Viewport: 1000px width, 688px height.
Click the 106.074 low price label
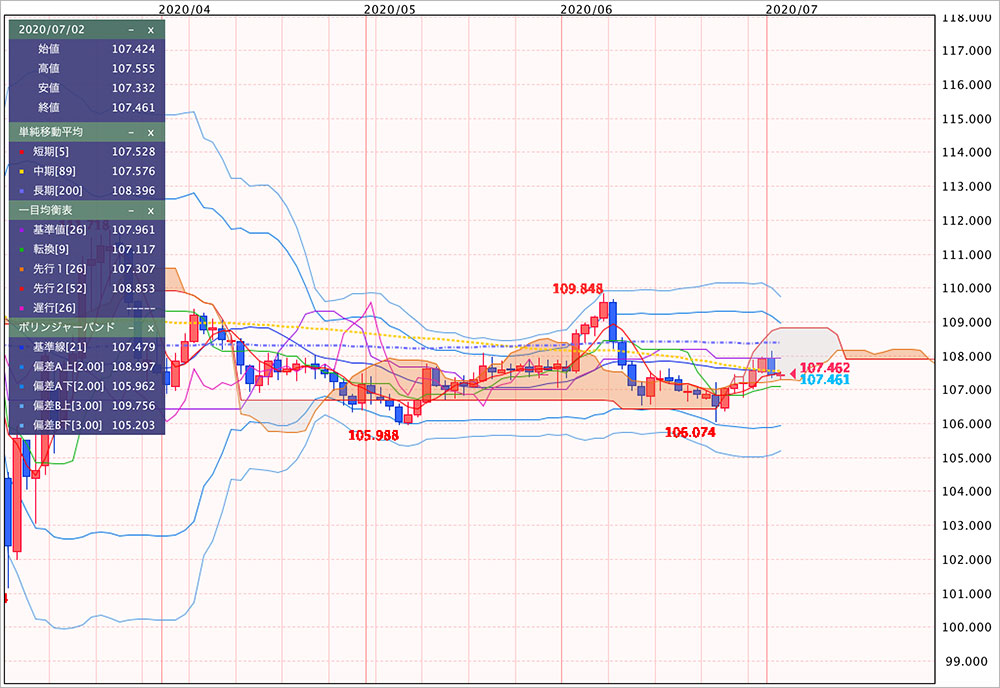point(690,432)
